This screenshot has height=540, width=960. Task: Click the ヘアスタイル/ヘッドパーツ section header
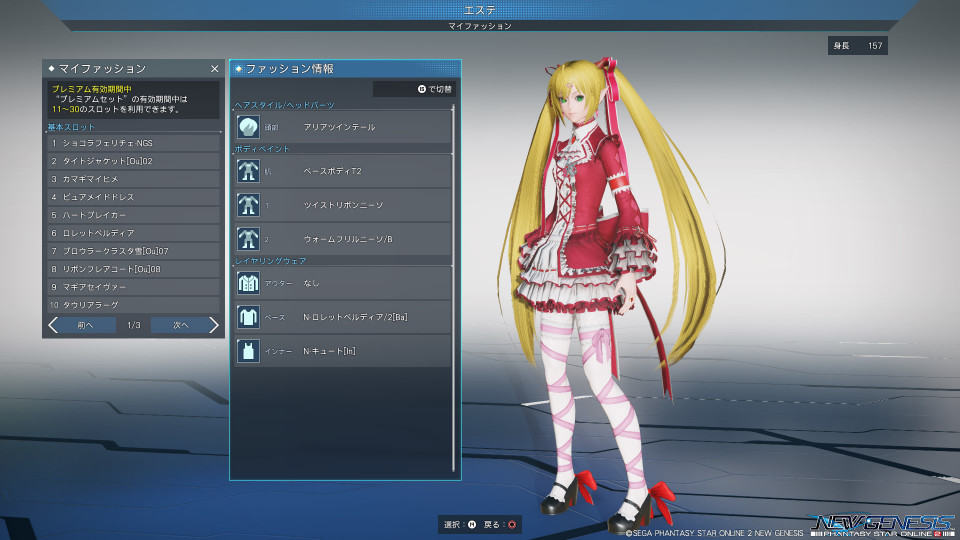click(x=285, y=105)
